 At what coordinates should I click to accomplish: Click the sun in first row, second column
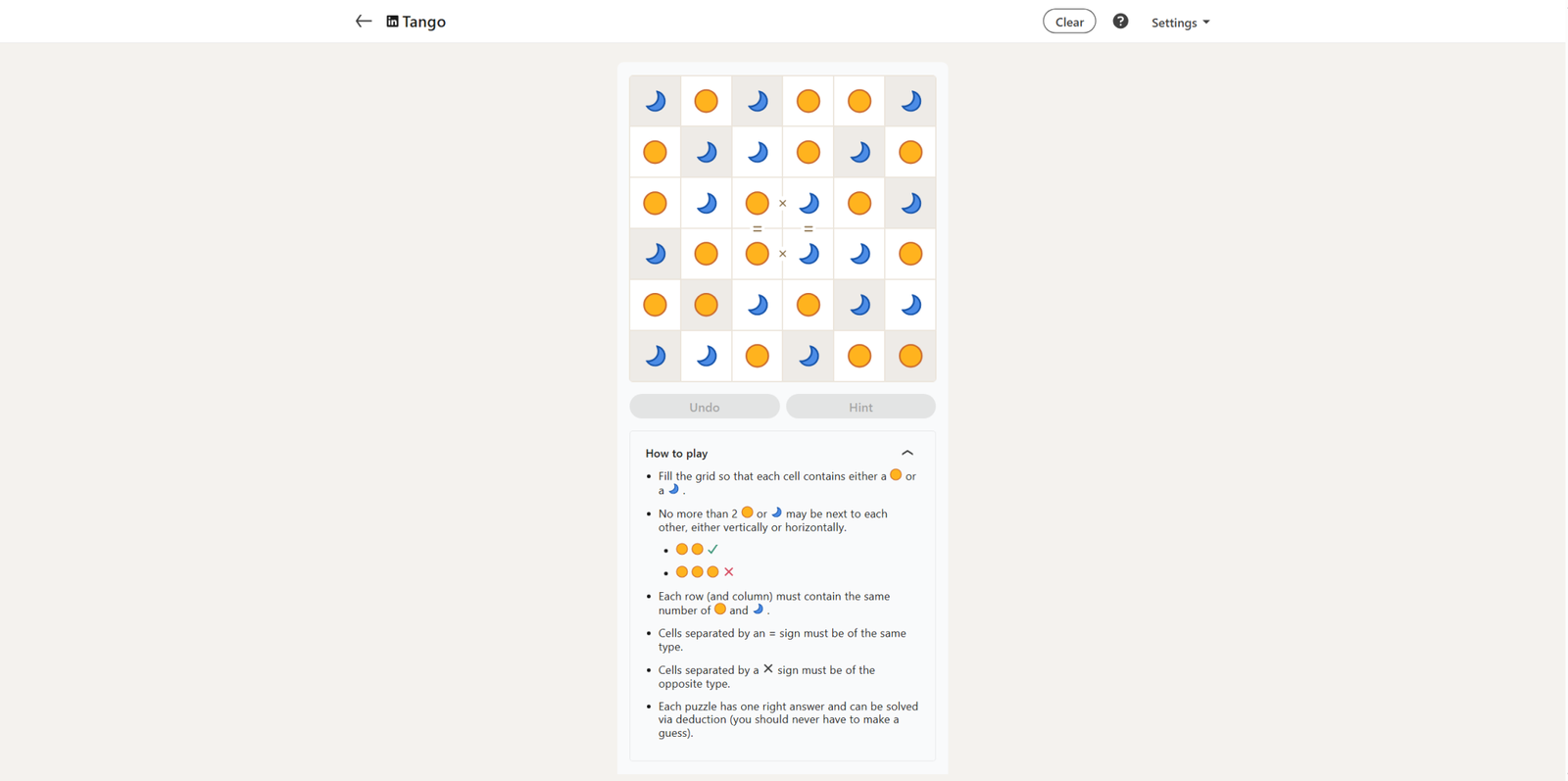707,101
